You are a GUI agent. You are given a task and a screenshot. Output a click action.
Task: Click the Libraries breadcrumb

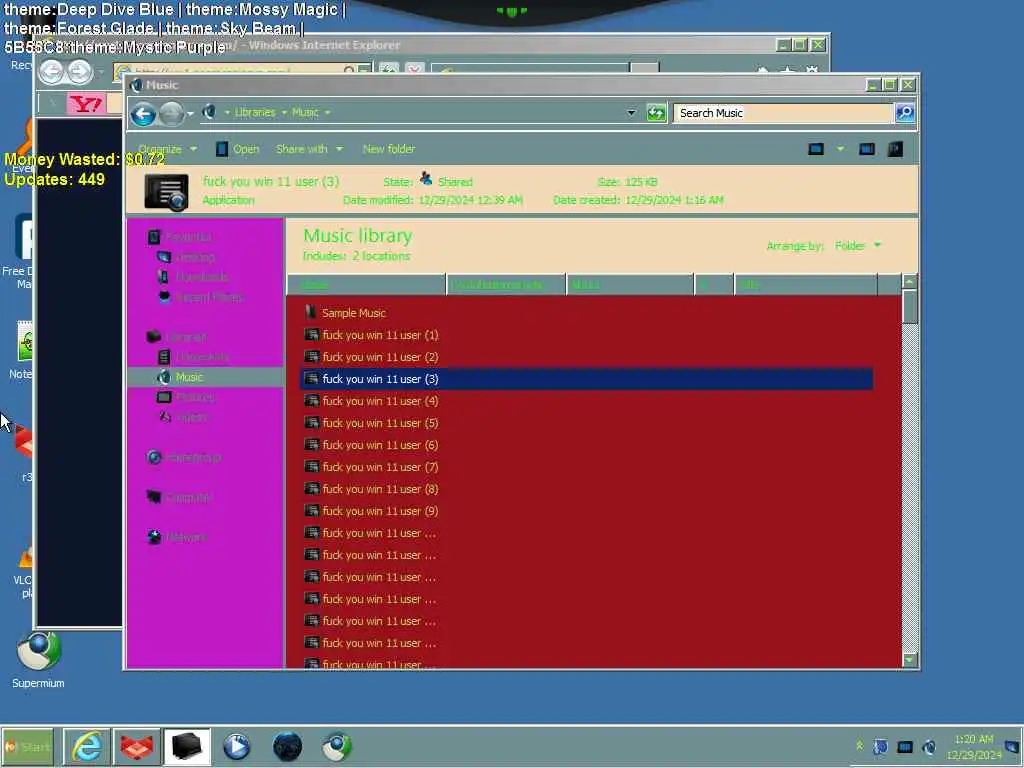255,112
